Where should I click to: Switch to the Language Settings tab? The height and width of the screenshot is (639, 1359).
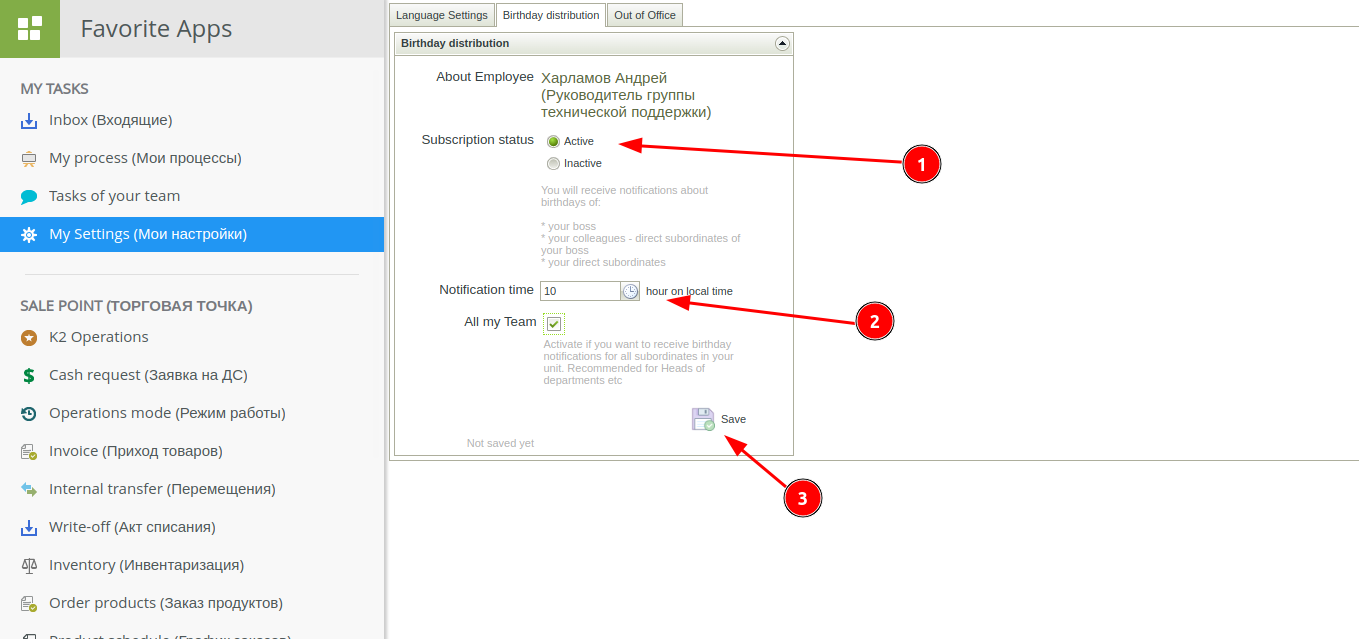[x=442, y=15]
